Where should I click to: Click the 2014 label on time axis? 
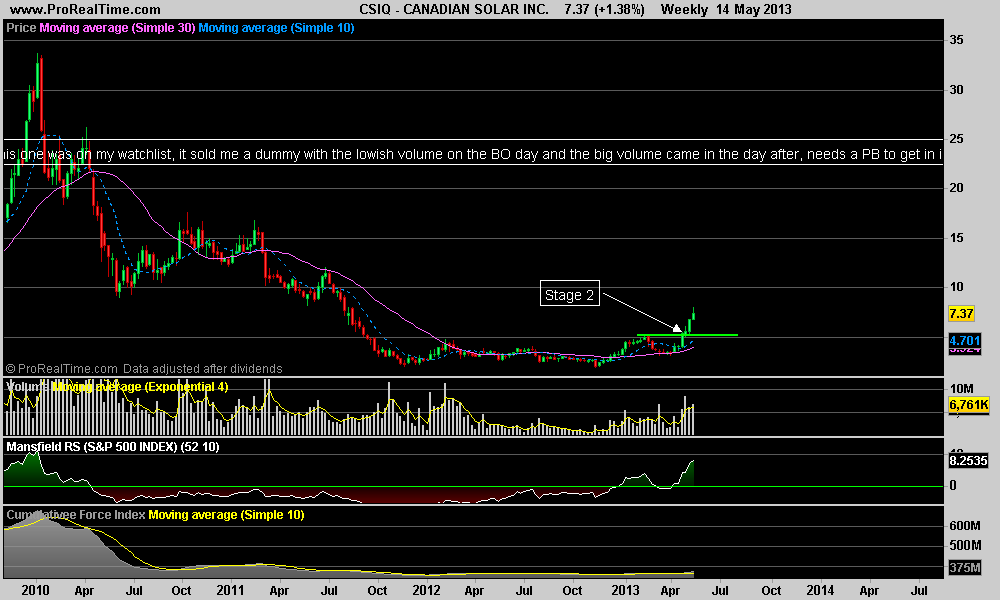[x=820, y=590]
